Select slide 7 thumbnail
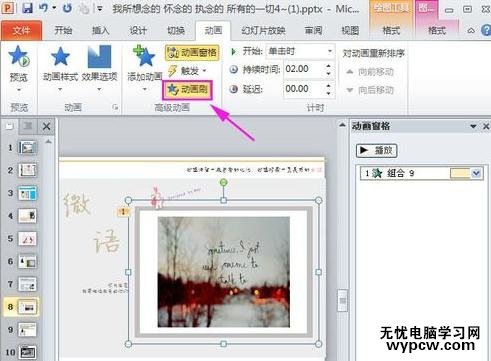Viewport: 491px width, 361px height. coord(28,284)
